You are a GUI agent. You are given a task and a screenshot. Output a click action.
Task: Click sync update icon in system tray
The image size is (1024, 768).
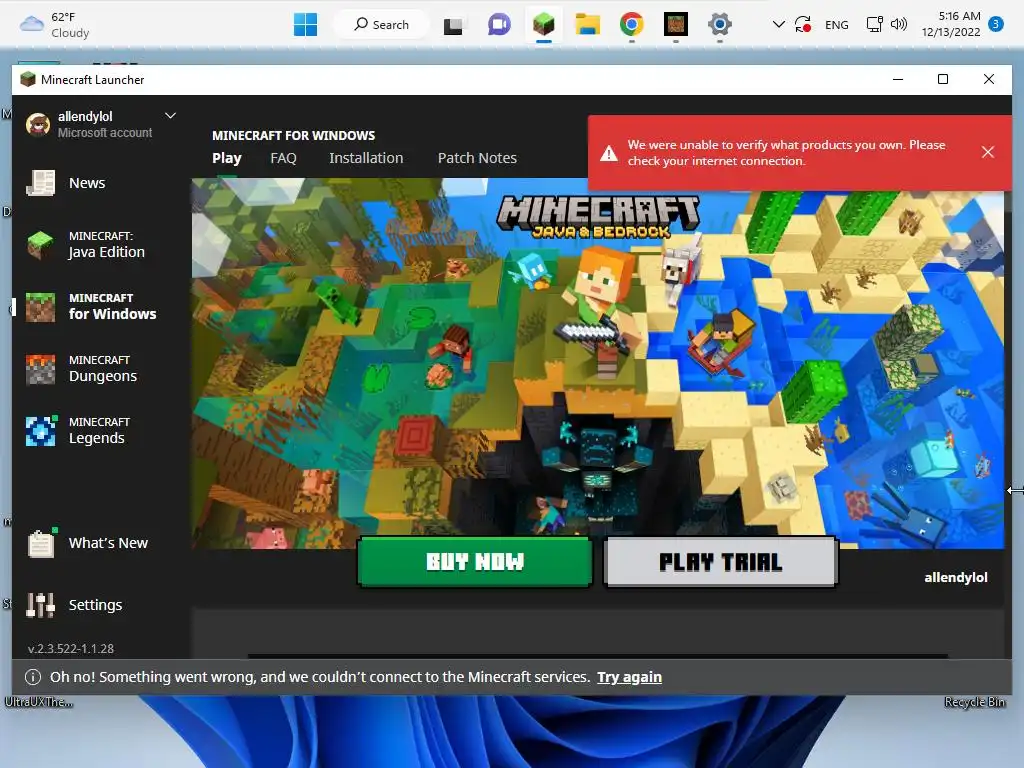pos(803,25)
